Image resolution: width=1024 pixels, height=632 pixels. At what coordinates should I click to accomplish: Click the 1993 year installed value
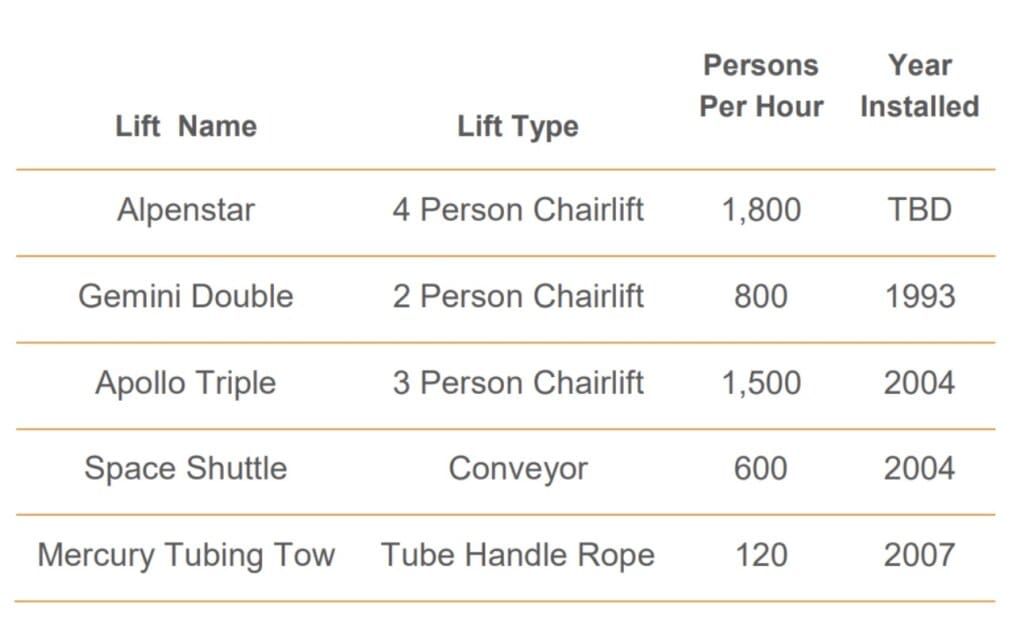[919, 296]
